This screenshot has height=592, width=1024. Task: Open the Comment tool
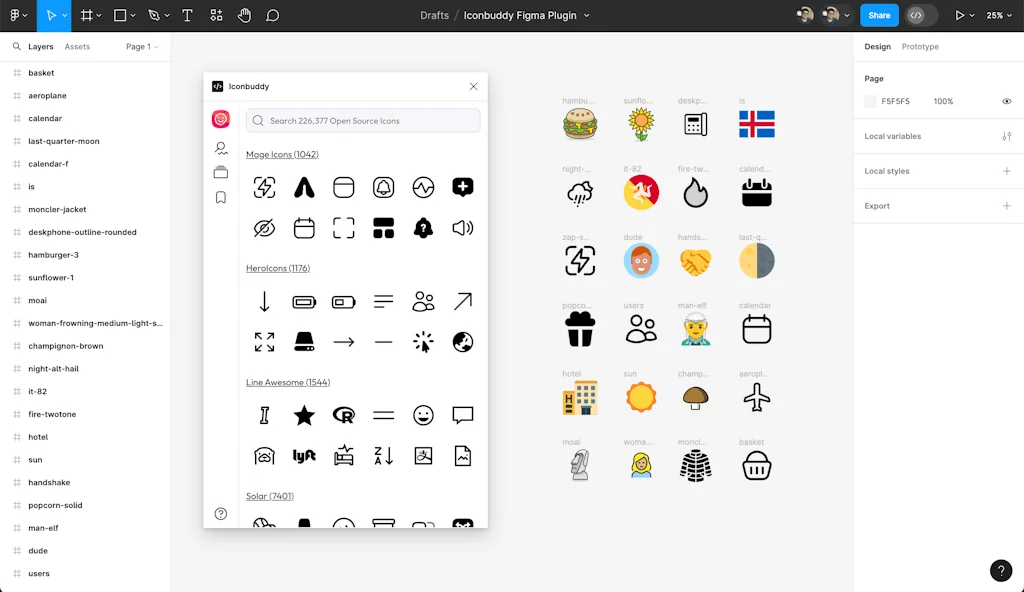point(273,15)
